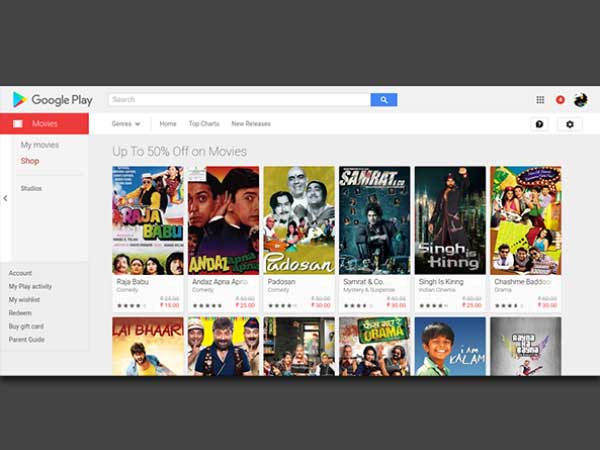Click Andaz Apna Apna discounted price
Screen dimensions: 600x450
pyautogui.click(x=245, y=305)
